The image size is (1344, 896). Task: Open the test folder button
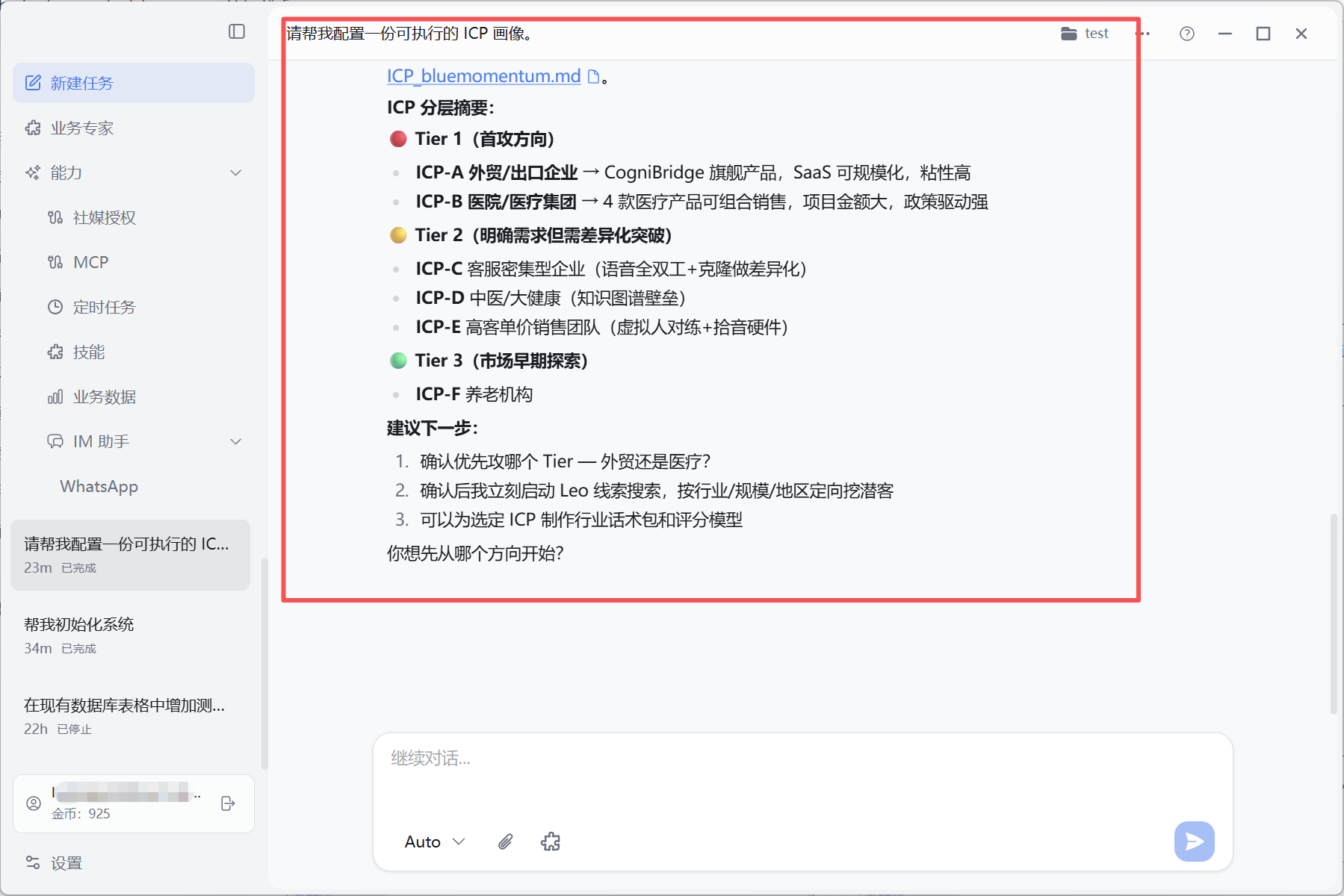coord(1085,34)
